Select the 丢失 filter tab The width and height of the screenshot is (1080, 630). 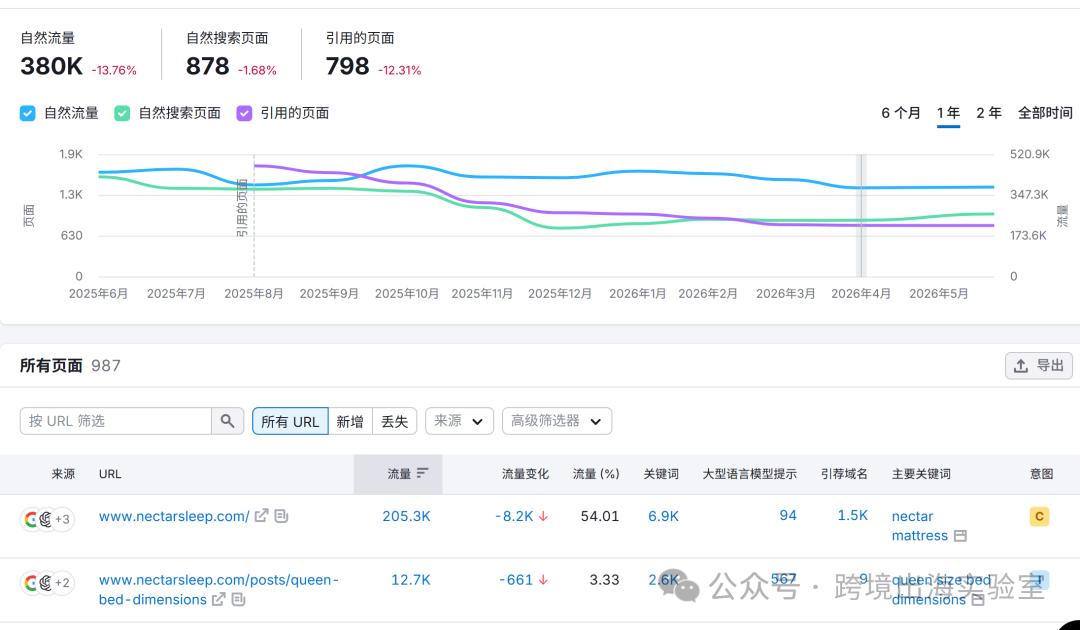click(x=395, y=421)
